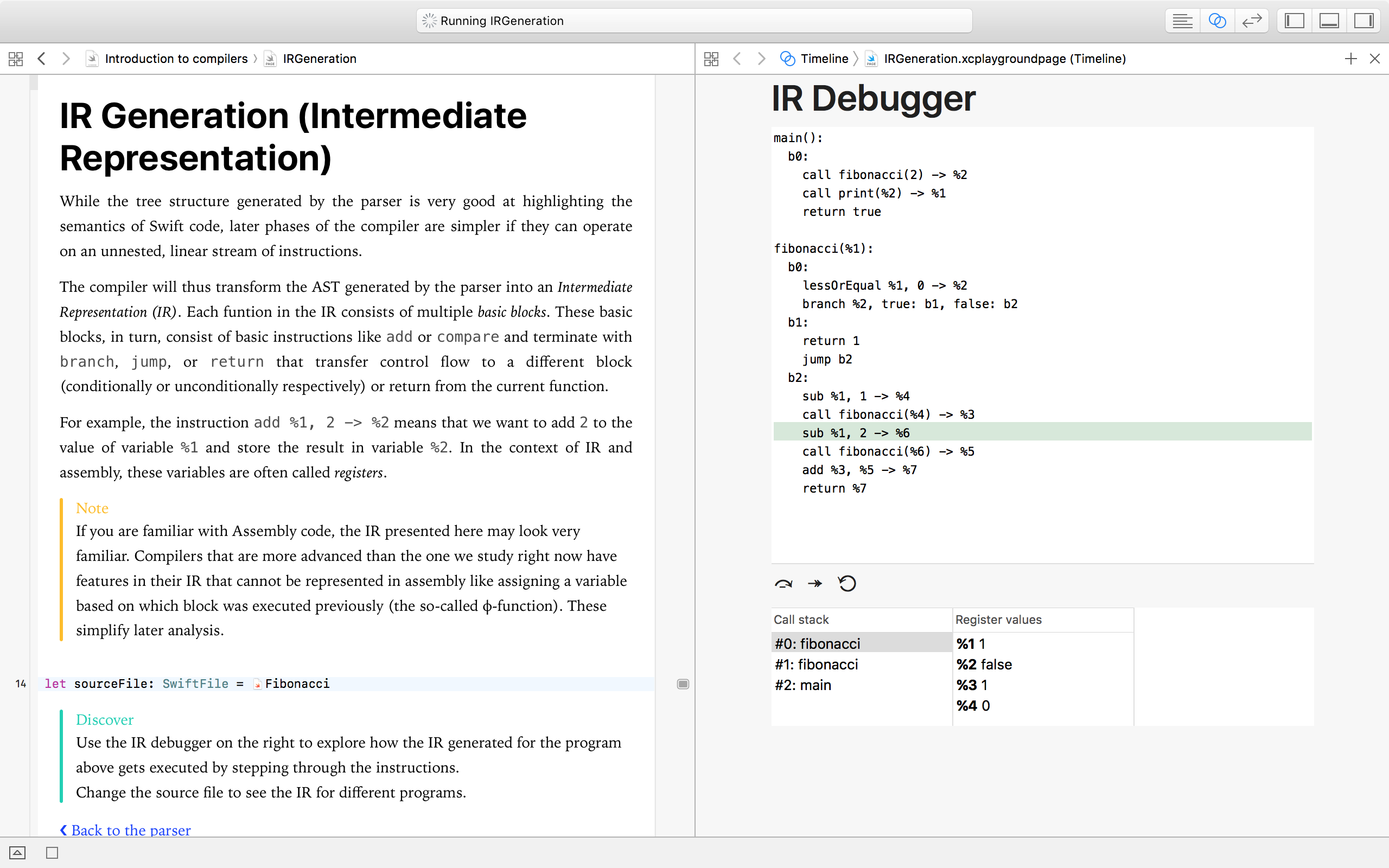Open the Timeline breadcrumb menu

[x=824, y=59]
